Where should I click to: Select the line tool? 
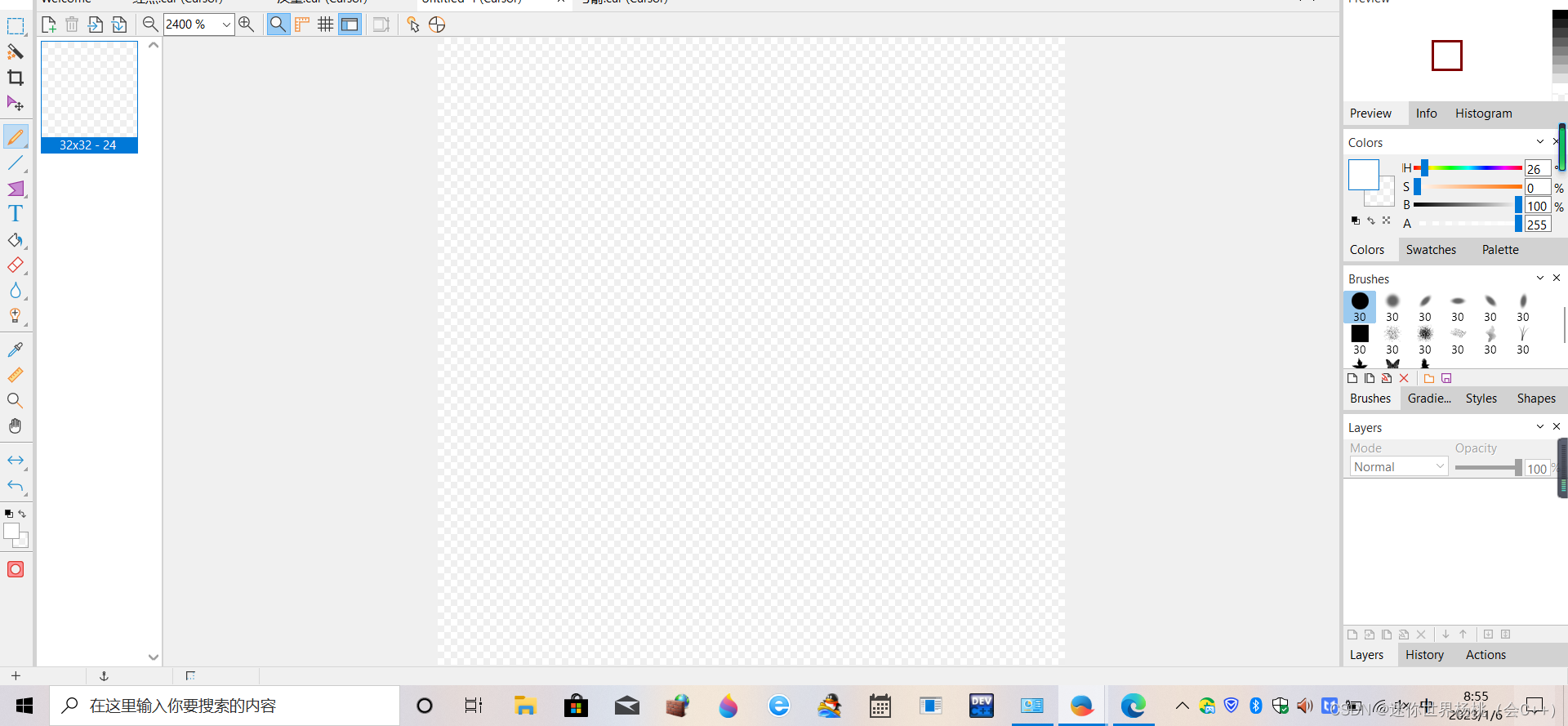pyautogui.click(x=16, y=163)
